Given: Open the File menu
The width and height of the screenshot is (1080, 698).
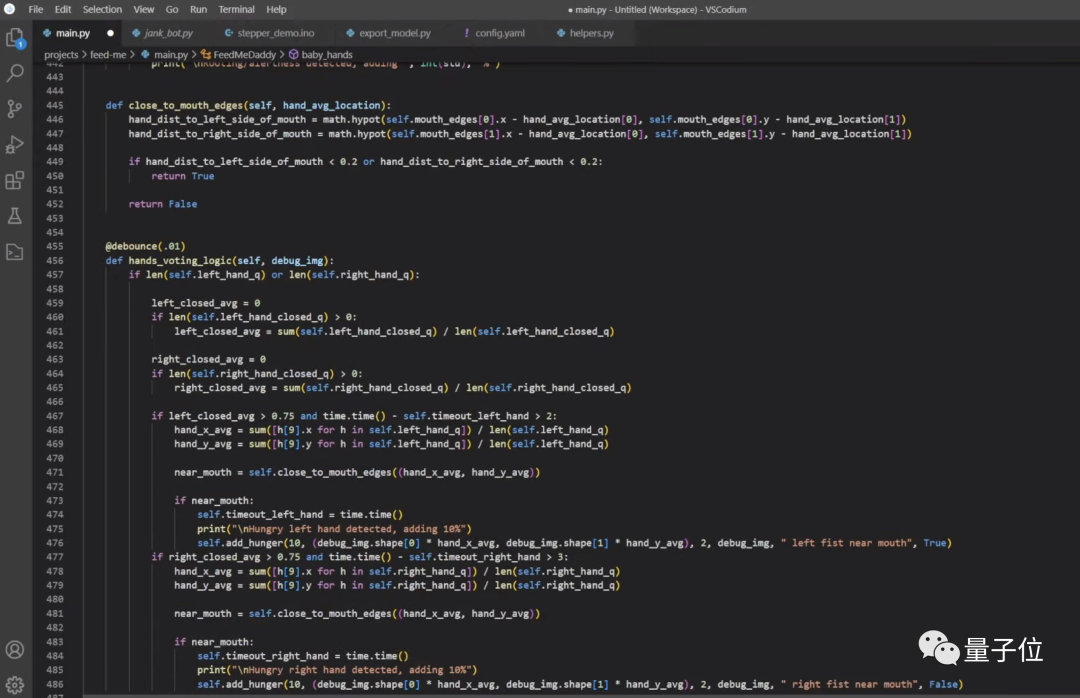Looking at the screenshot, I should tap(36, 9).
